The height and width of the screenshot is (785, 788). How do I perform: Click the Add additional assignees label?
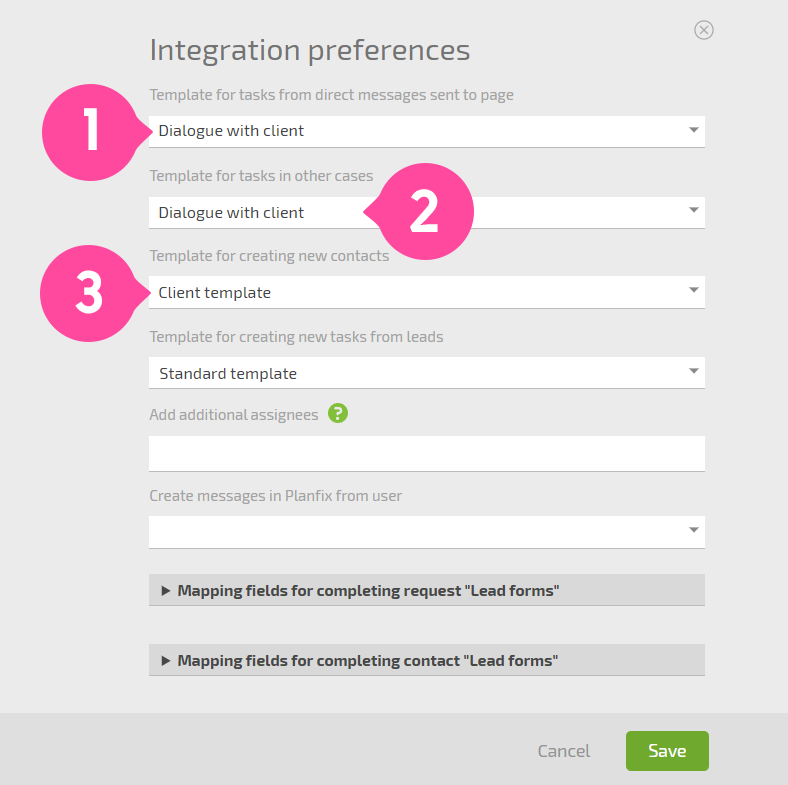point(234,415)
